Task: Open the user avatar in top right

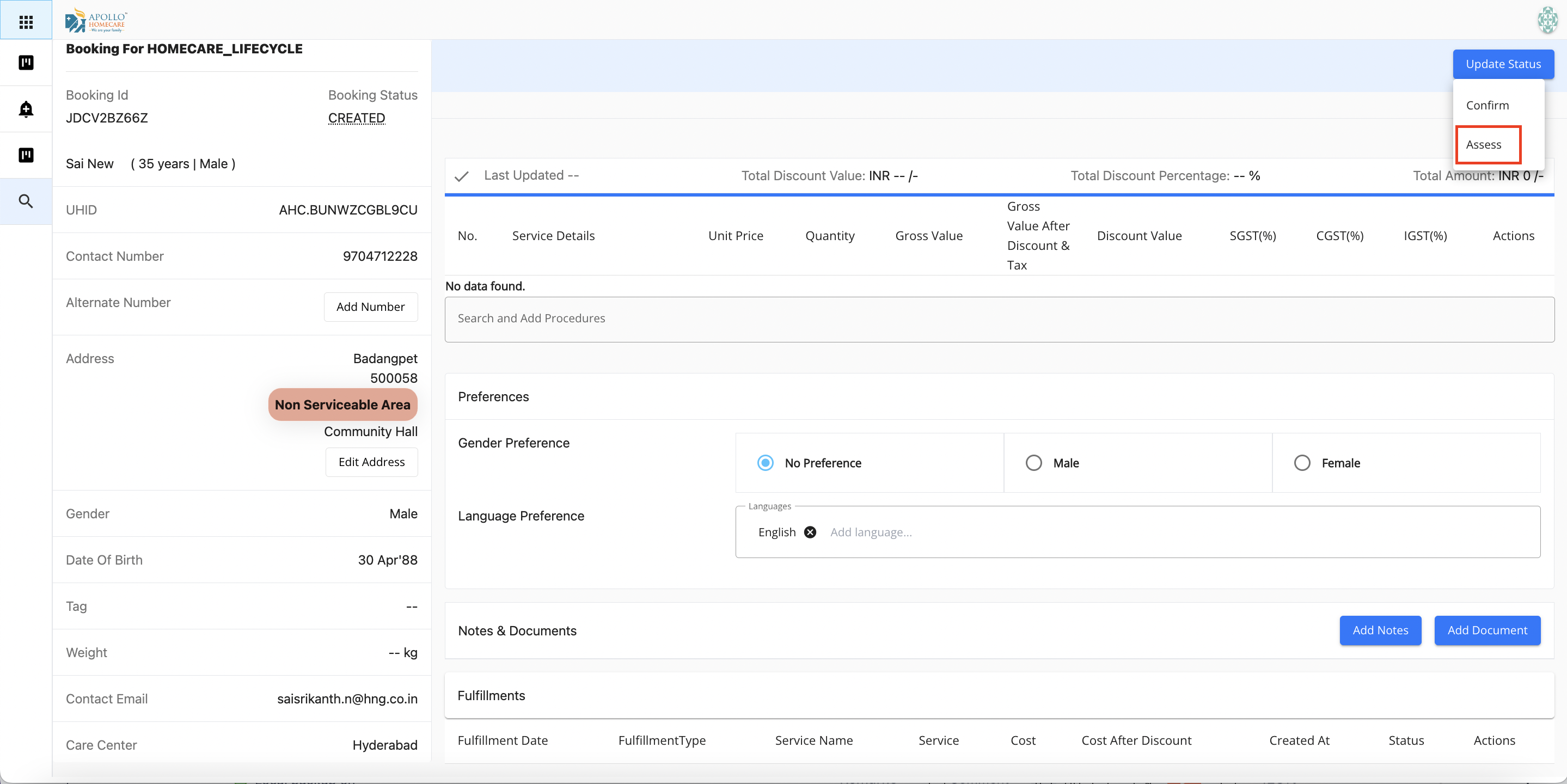Action: point(1547,20)
